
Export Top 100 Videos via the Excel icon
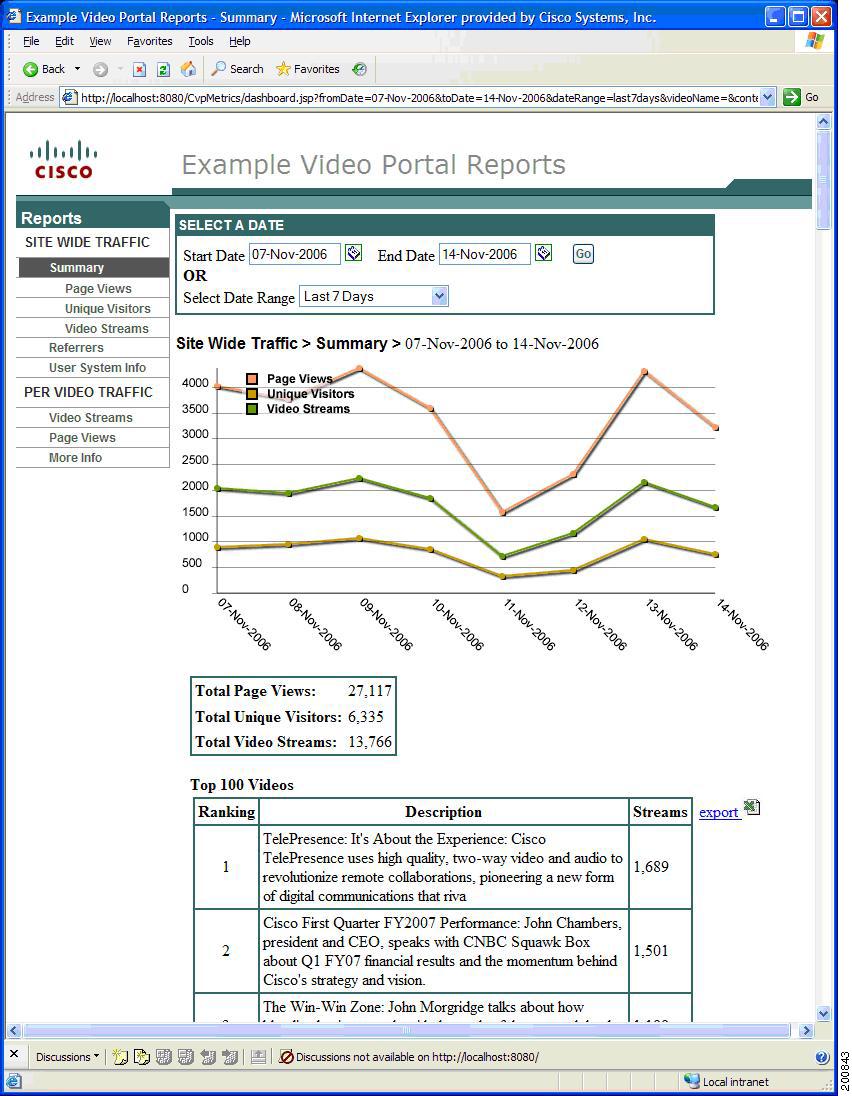pyautogui.click(x=750, y=807)
